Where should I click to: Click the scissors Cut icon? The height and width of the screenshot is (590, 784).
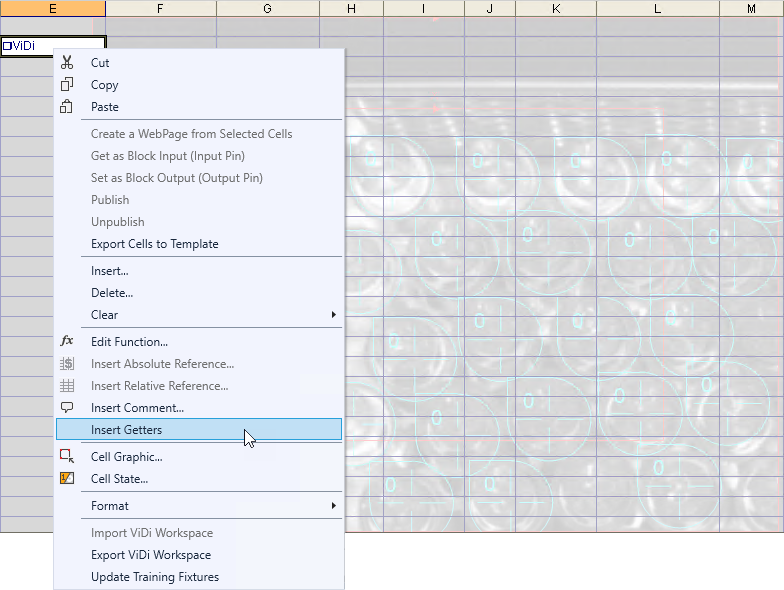pyautogui.click(x=67, y=63)
